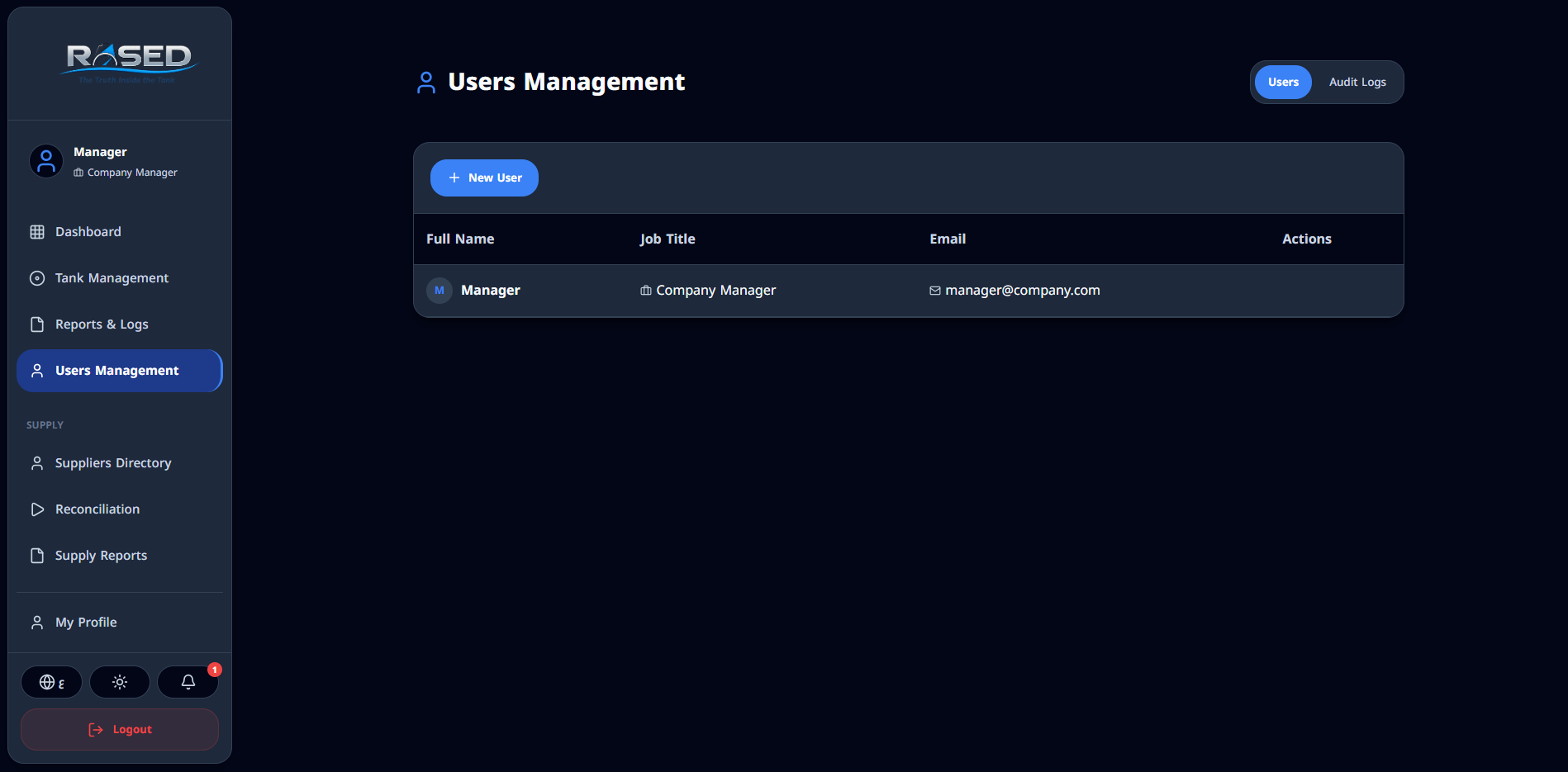This screenshot has width=1568, height=772.
Task: Open Dashboard from the sidebar
Action: point(88,232)
